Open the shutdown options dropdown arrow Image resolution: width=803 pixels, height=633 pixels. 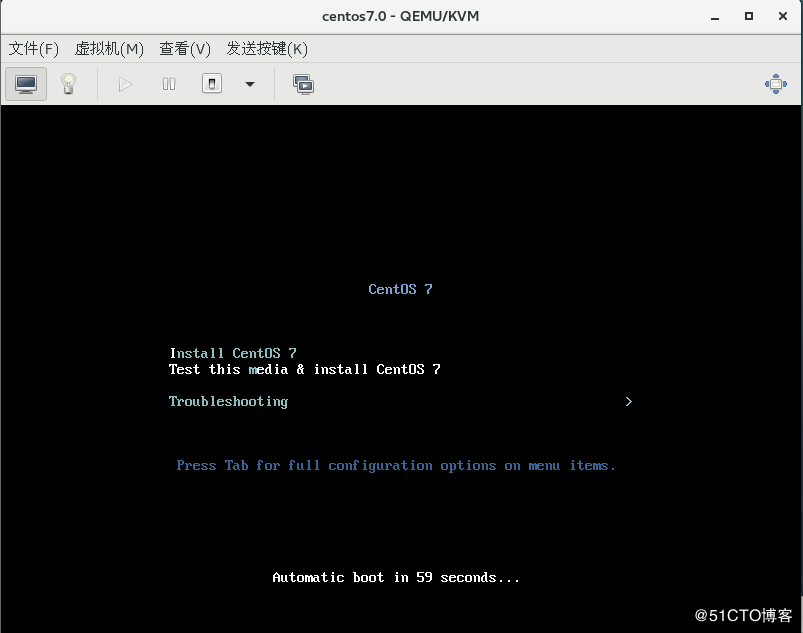(250, 84)
